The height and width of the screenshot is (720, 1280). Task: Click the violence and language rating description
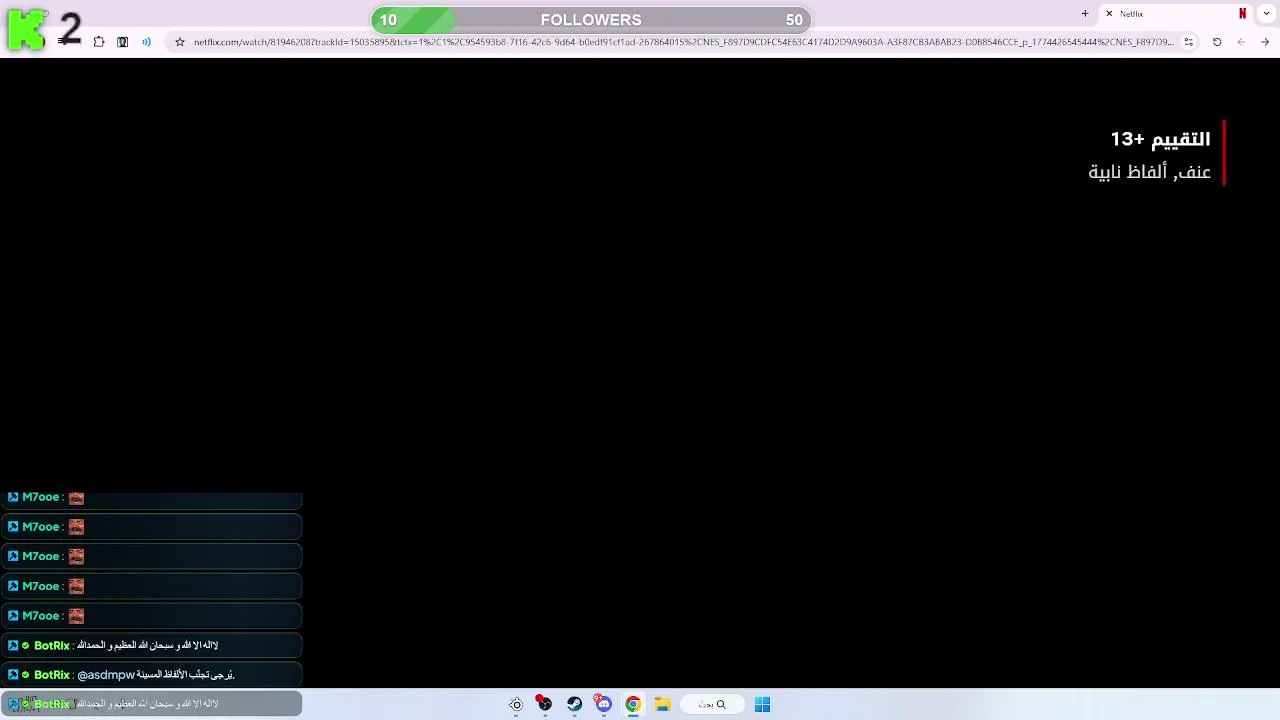pos(1150,172)
